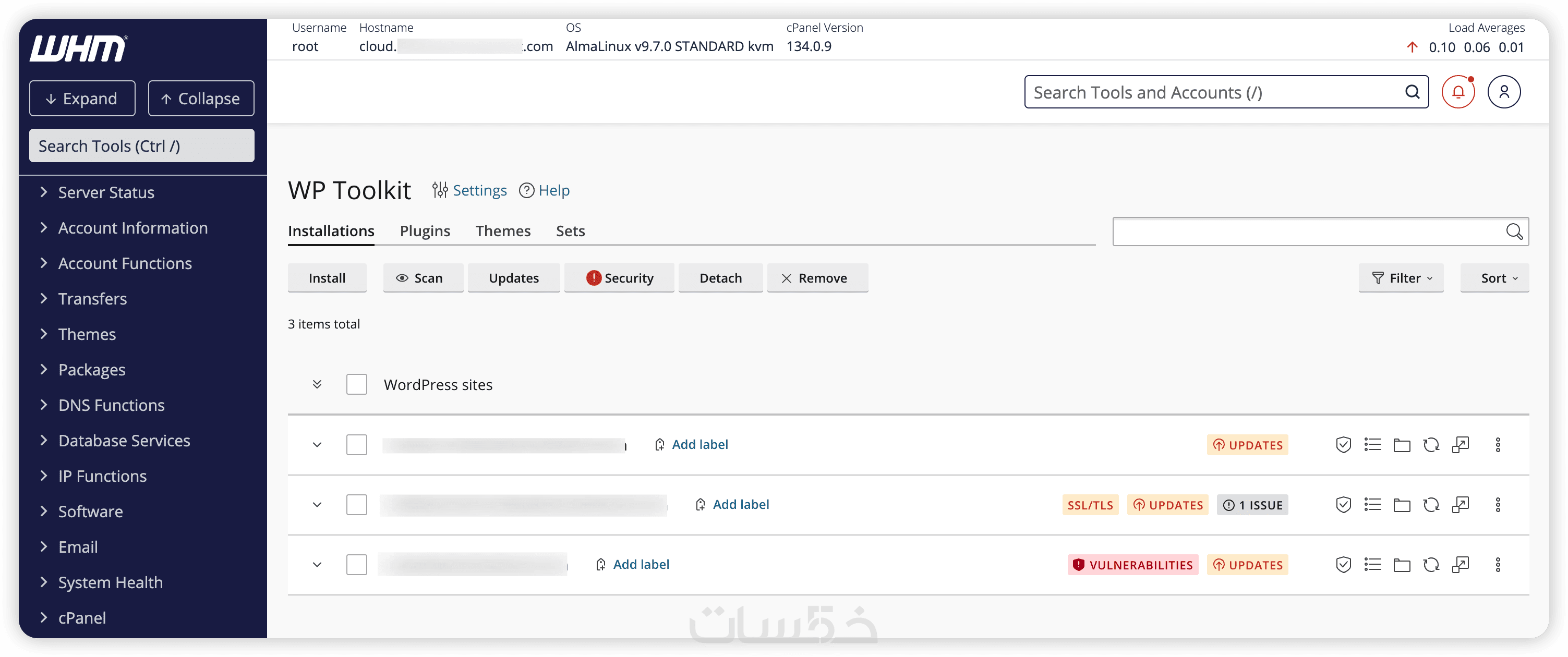Image resolution: width=1568 pixels, height=657 pixels.
Task: Open the Sort dropdown
Action: pyautogui.click(x=1494, y=278)
